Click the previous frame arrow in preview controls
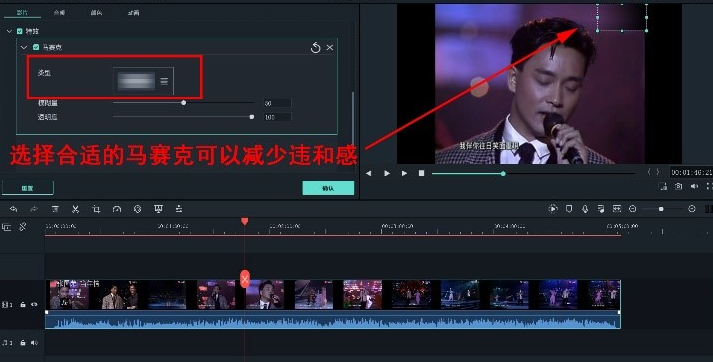This screenshot has height=362, width=713. coord(368,173)
